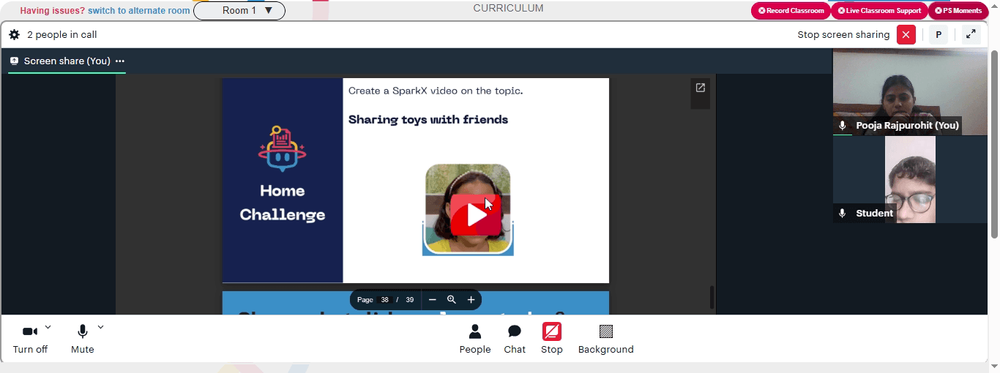Turn off the camera
This screenshot has height=373, width=1000.
point(30,339)
